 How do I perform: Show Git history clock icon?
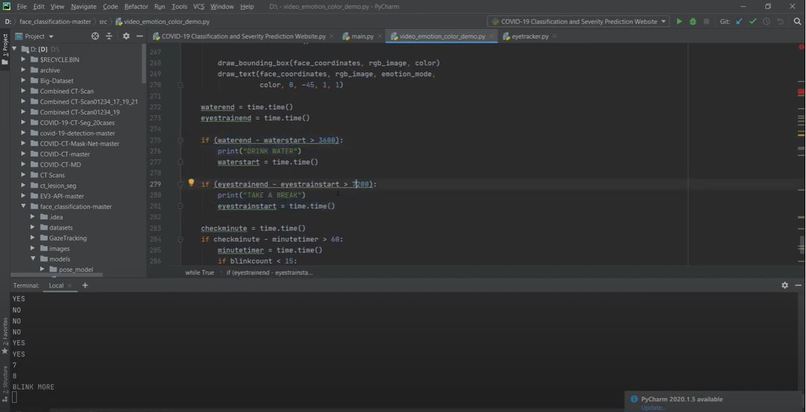click(x=766, y=22)
